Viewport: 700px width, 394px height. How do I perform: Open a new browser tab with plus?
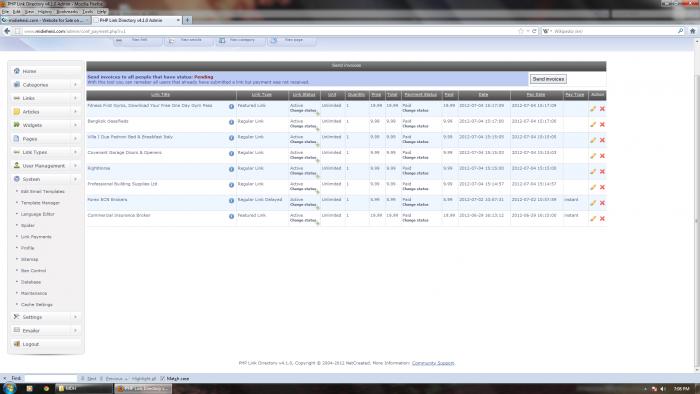point(188,20)
